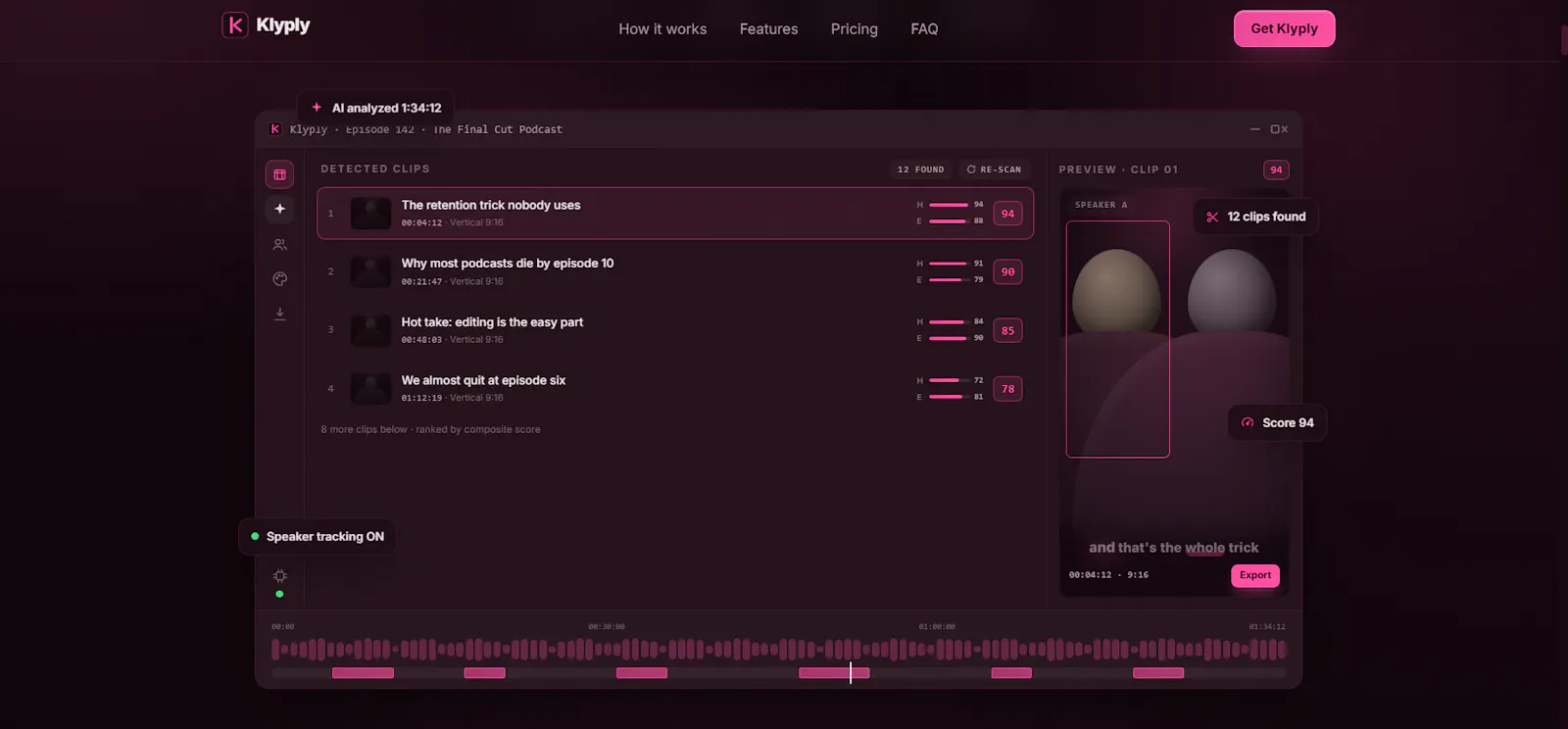Click the download sidebar icon
Image resolution: width=1568 pixels, height=729 pixels.
[279, 314]
